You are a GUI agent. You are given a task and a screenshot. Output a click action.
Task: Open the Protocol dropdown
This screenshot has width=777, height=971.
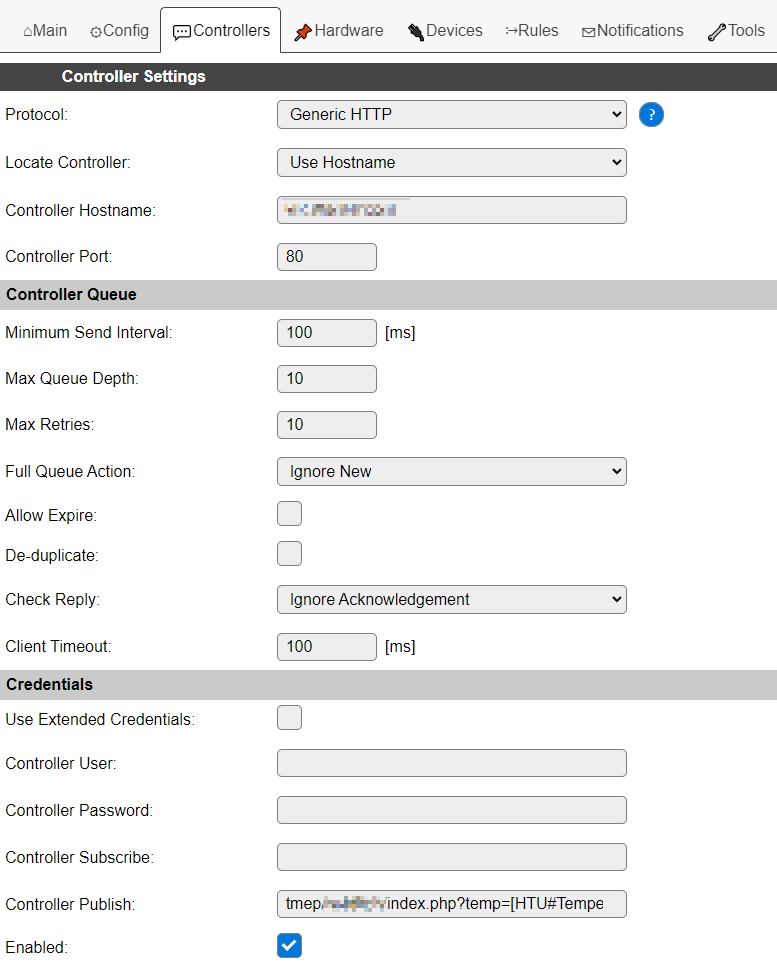coord(451,115)
